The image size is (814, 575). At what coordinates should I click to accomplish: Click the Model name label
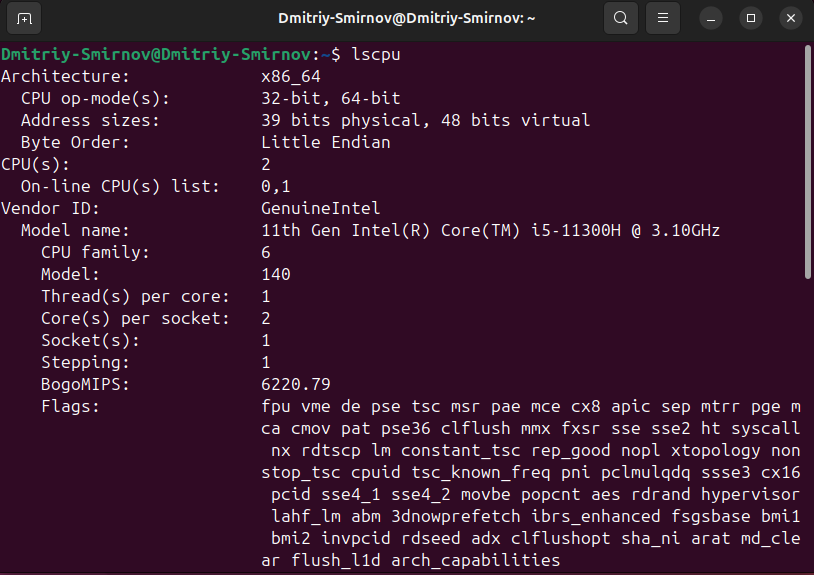(75, 230)
